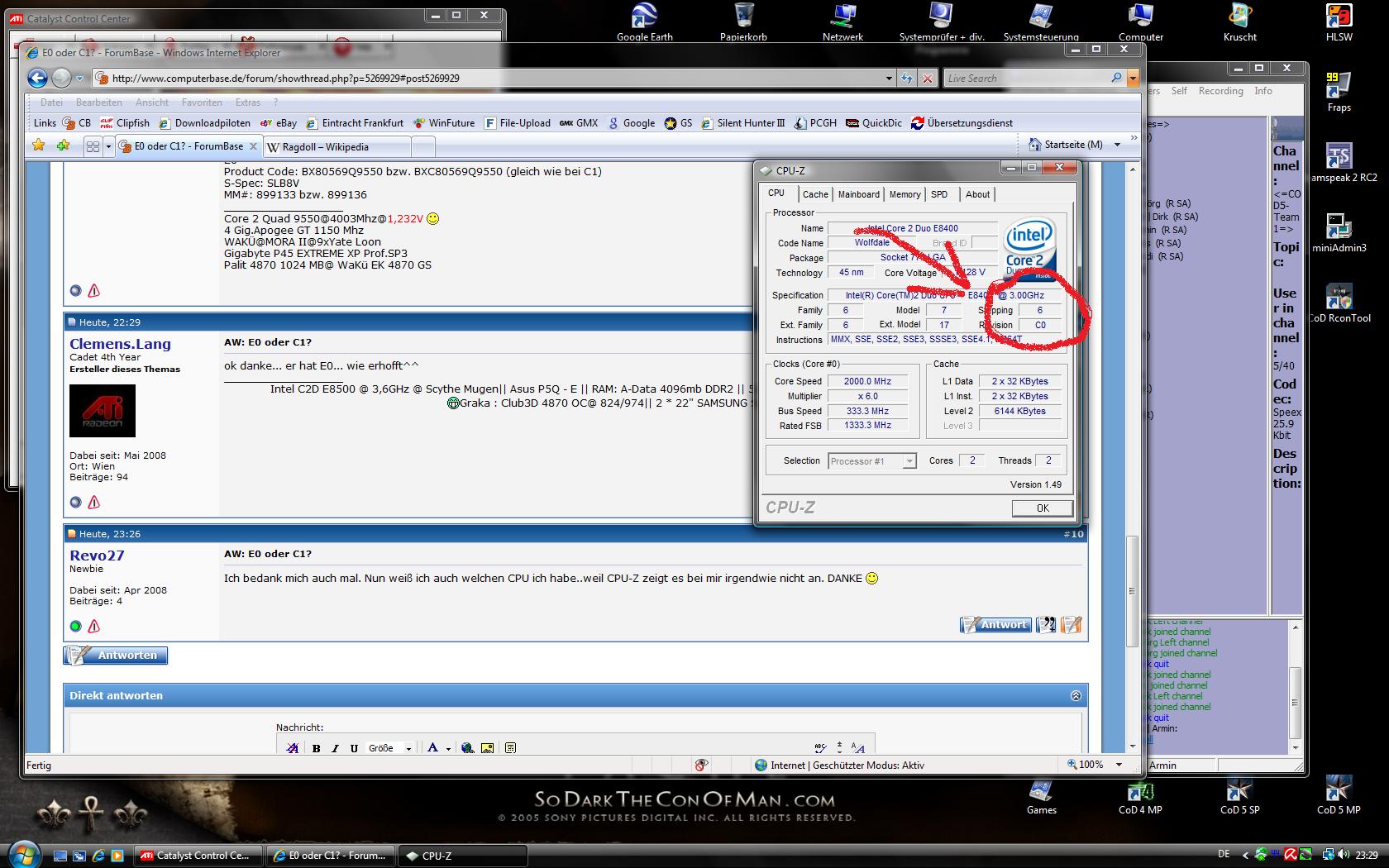1389x868 pixels.
Task: Switch to the Cache tab in CPU-Z
Action: click(x=815, y=194)
